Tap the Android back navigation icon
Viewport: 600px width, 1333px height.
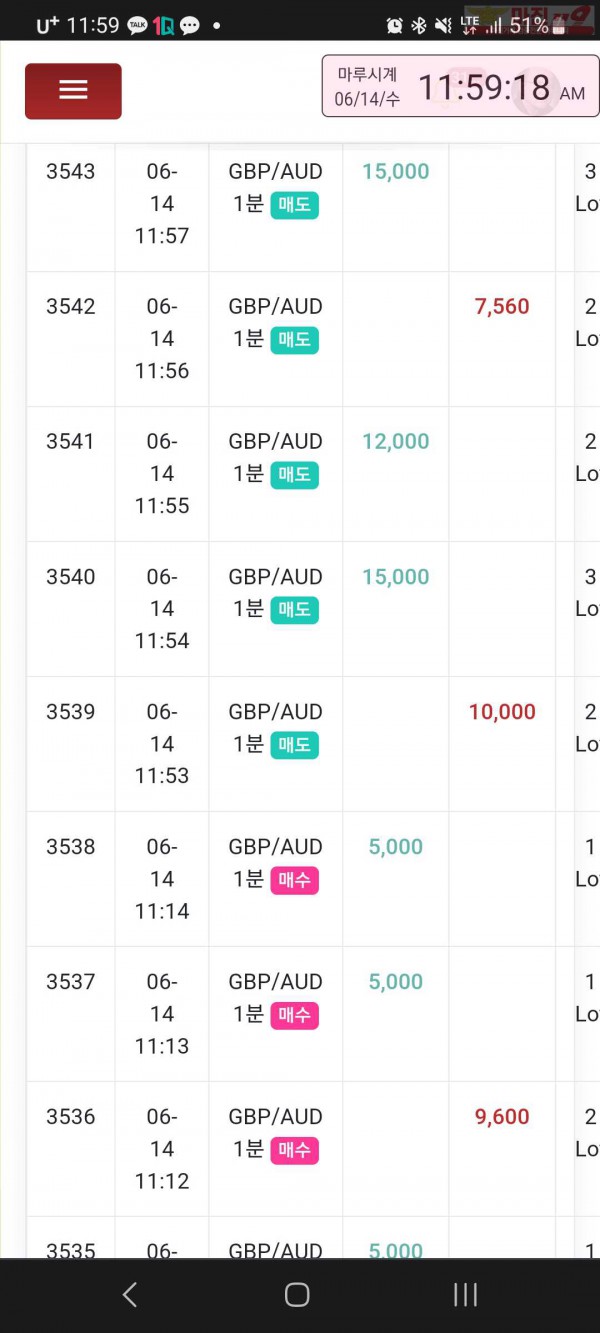[129, 1295]
